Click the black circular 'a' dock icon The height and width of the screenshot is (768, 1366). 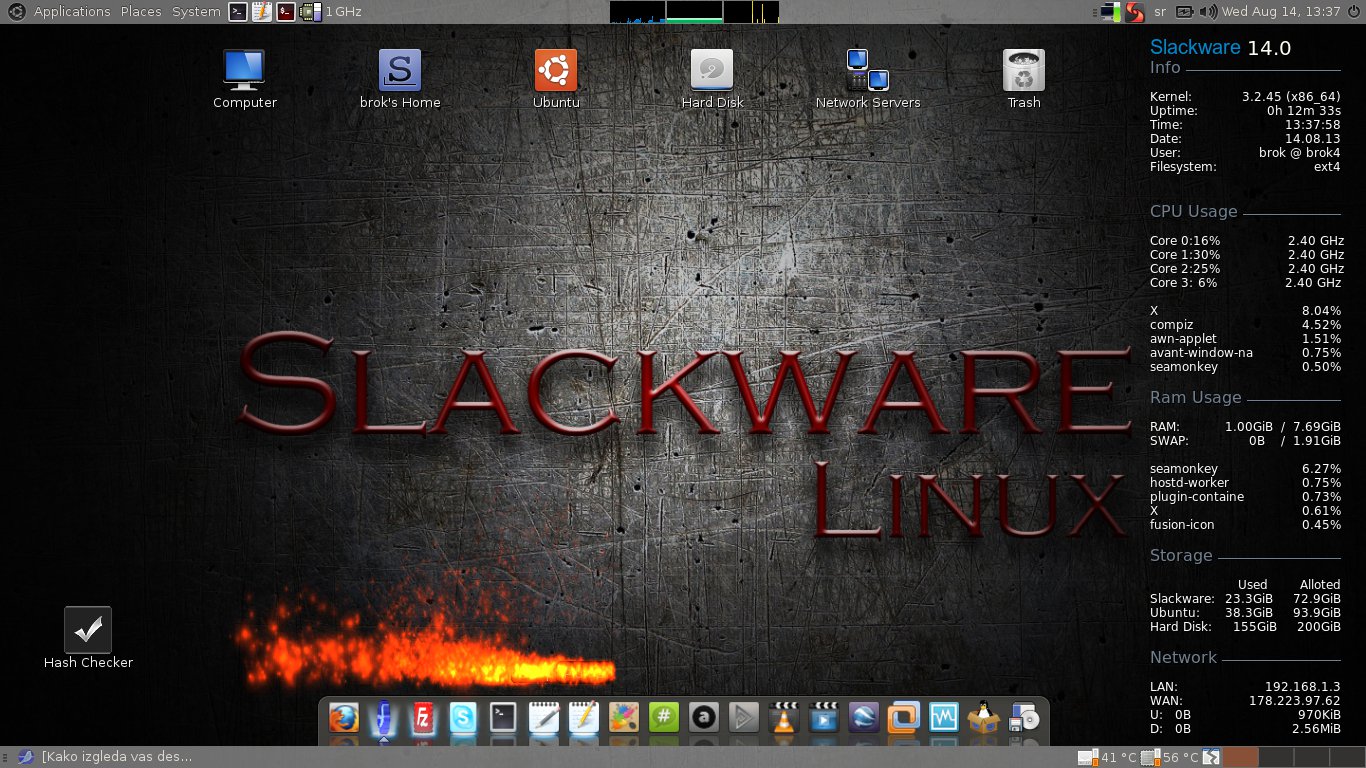click(x=703, y=718)
